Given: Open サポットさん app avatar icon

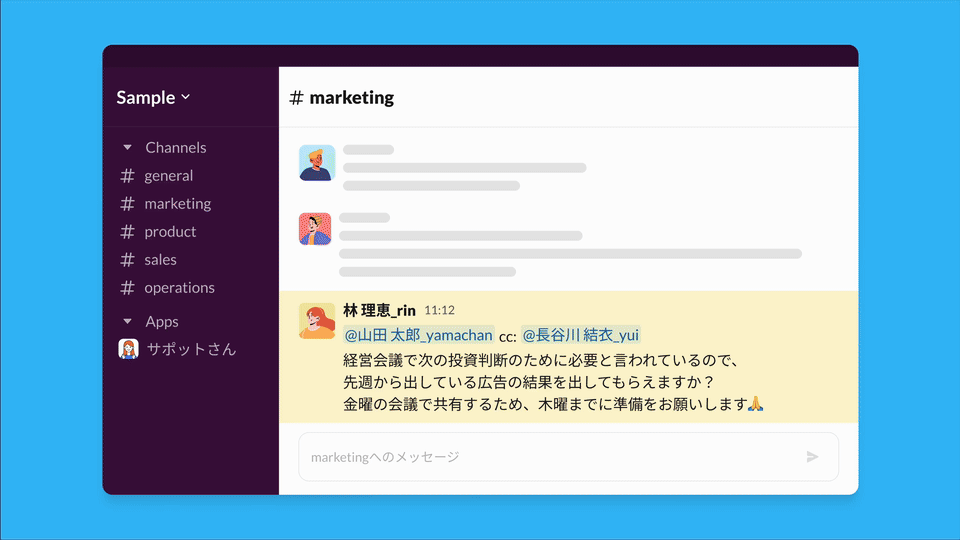Looking at the screenshot, I should [x=128, y=349].
